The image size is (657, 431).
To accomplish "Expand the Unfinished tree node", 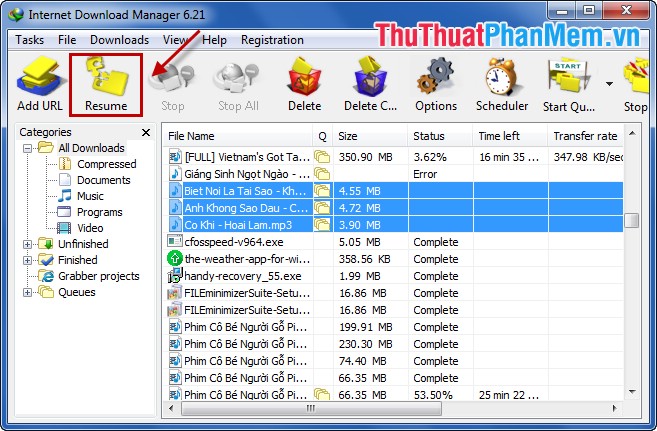I will coord(27,244).
